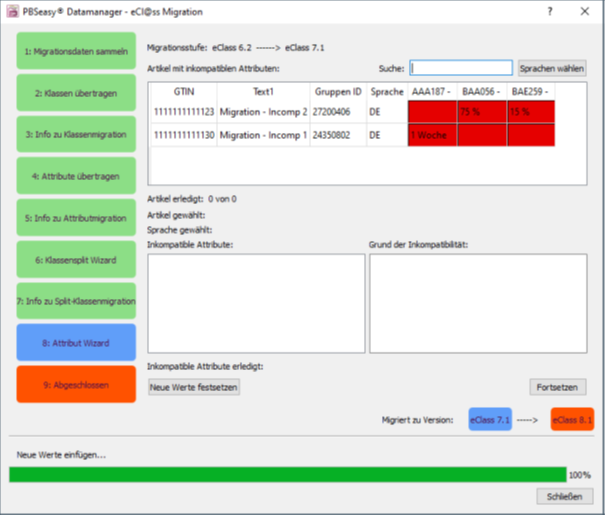Image resolution: width=605 pixels, height=515 pixels.
Task: Click inside the Grund der Inkompatibilität box
Action: 478,303
